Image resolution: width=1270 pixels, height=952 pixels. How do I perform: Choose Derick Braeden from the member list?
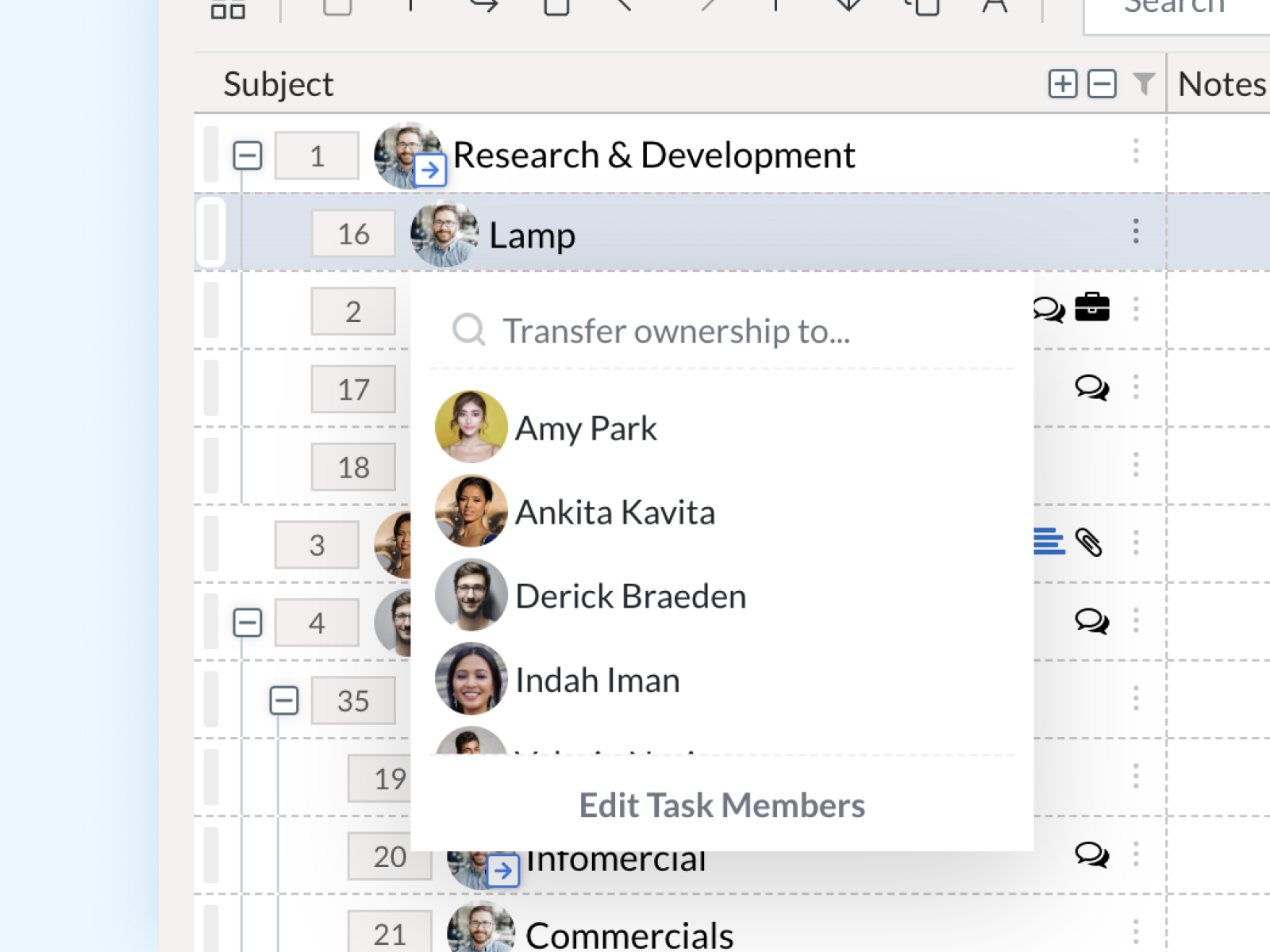(630, 596)
